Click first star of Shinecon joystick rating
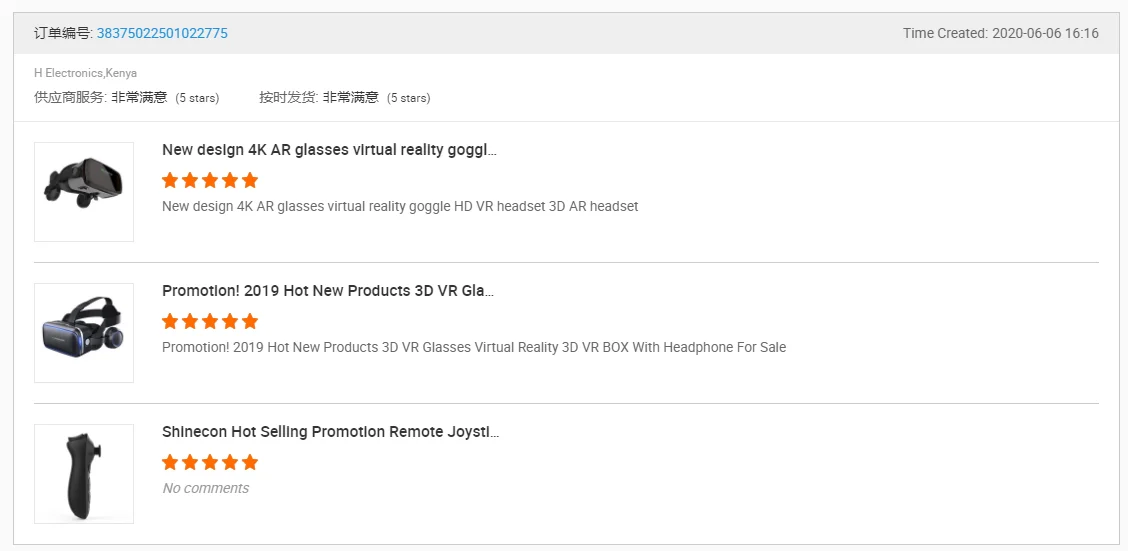Image resolution: width=1128 pixels, height=551 pixels. click(170, 462)
